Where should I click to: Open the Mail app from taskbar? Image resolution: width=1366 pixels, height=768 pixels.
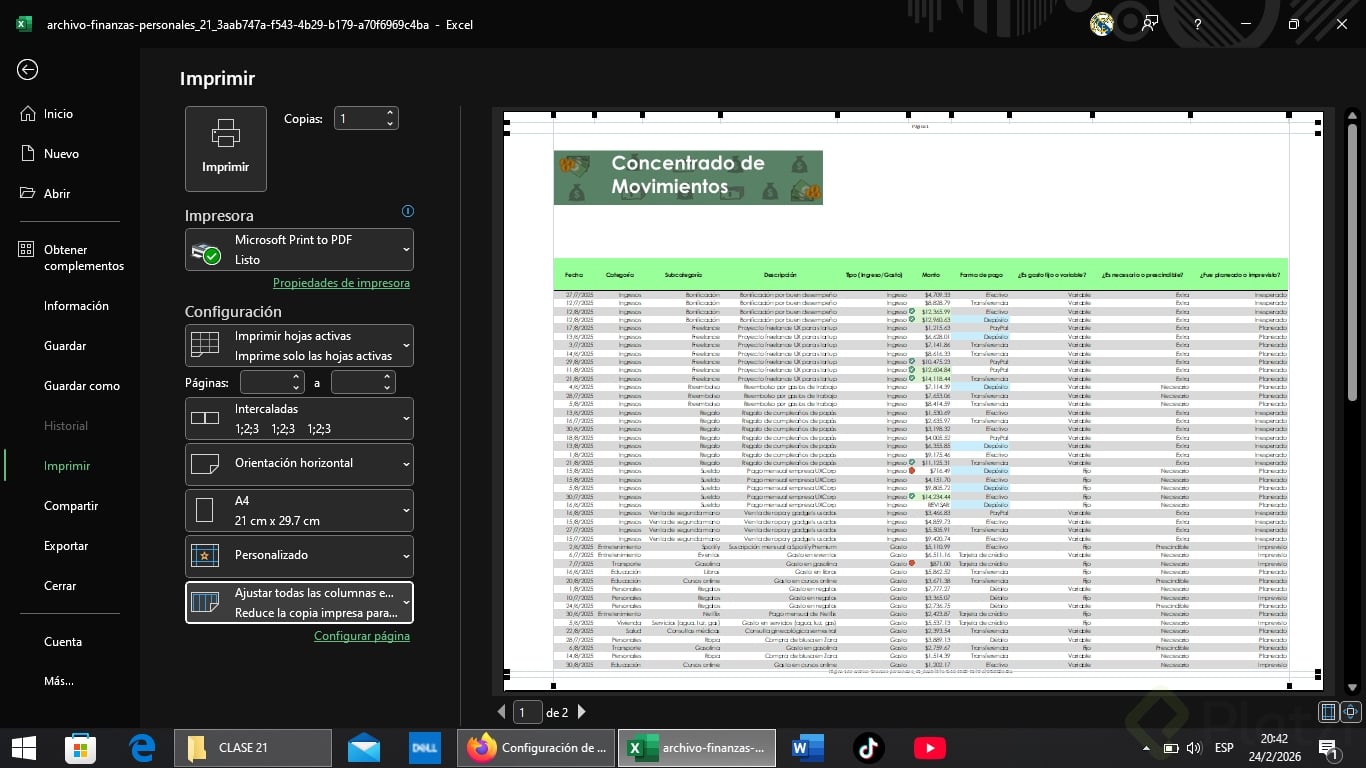(x=364, y=747)
